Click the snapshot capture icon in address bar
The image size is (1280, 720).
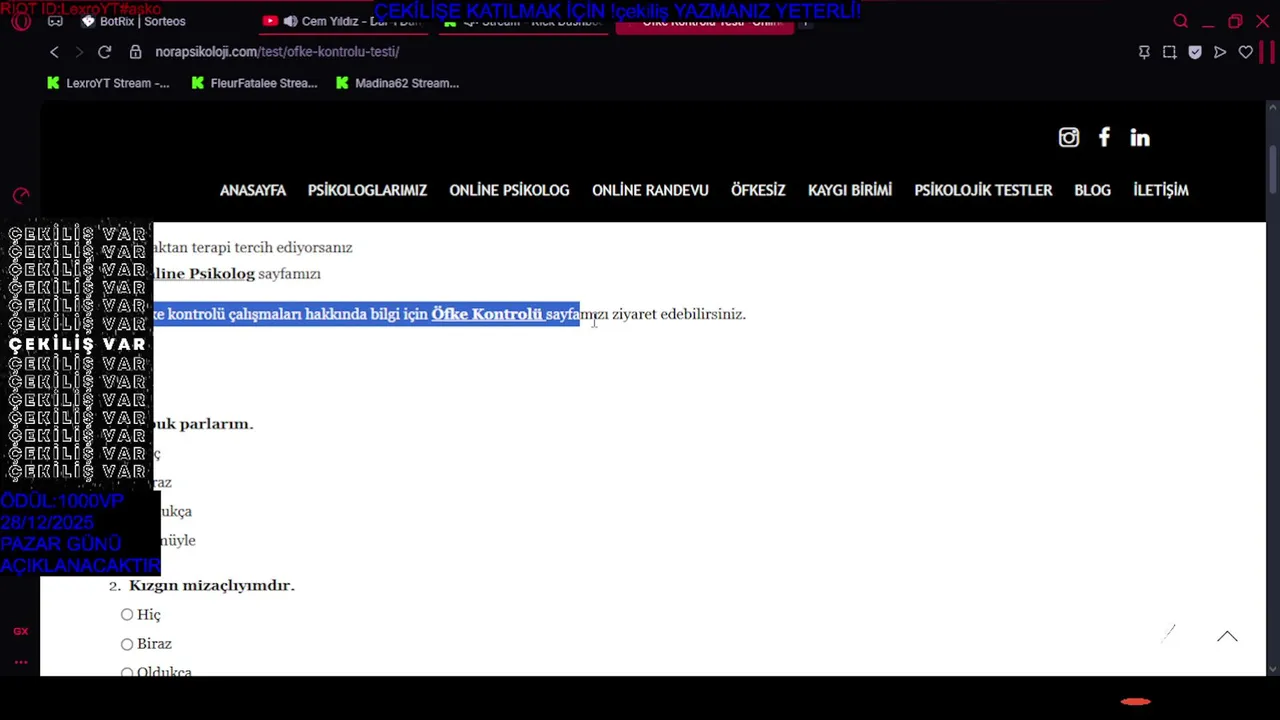1169,52
